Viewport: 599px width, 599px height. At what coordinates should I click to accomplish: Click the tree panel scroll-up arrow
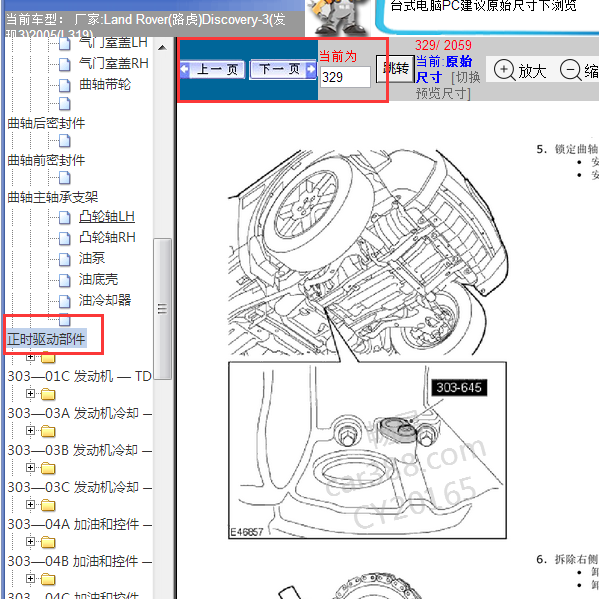(x=162, y=48)
